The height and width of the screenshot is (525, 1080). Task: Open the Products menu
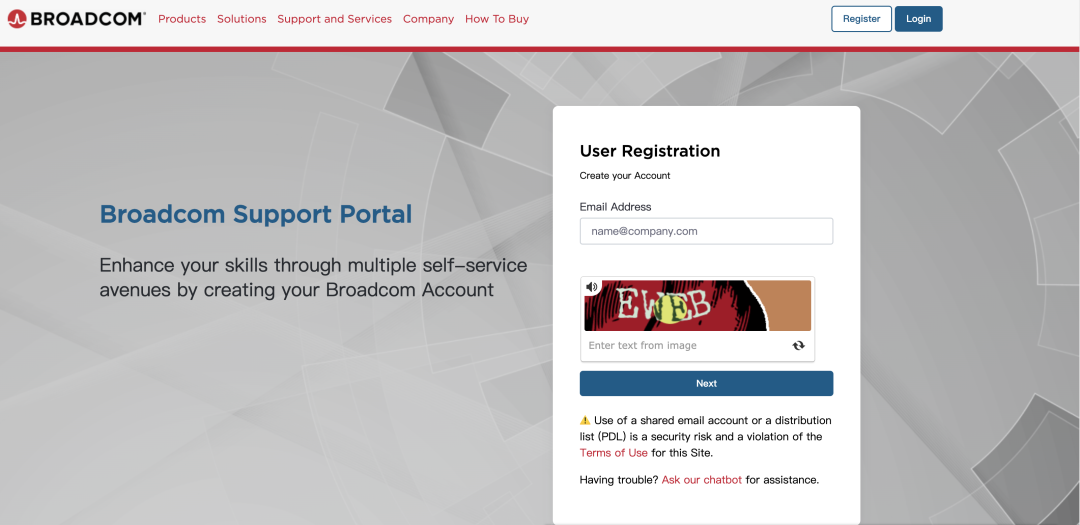pos(182,19)
